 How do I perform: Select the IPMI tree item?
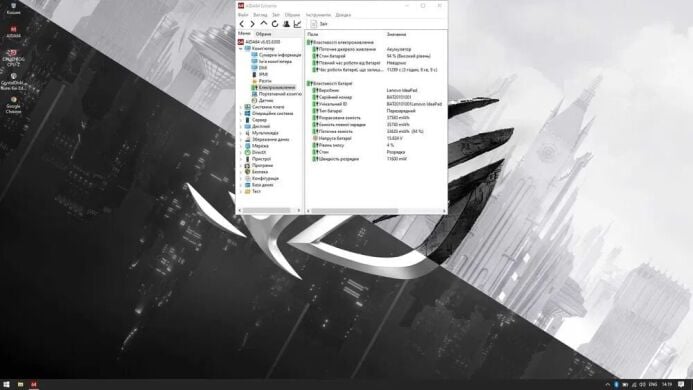(260, 75)
